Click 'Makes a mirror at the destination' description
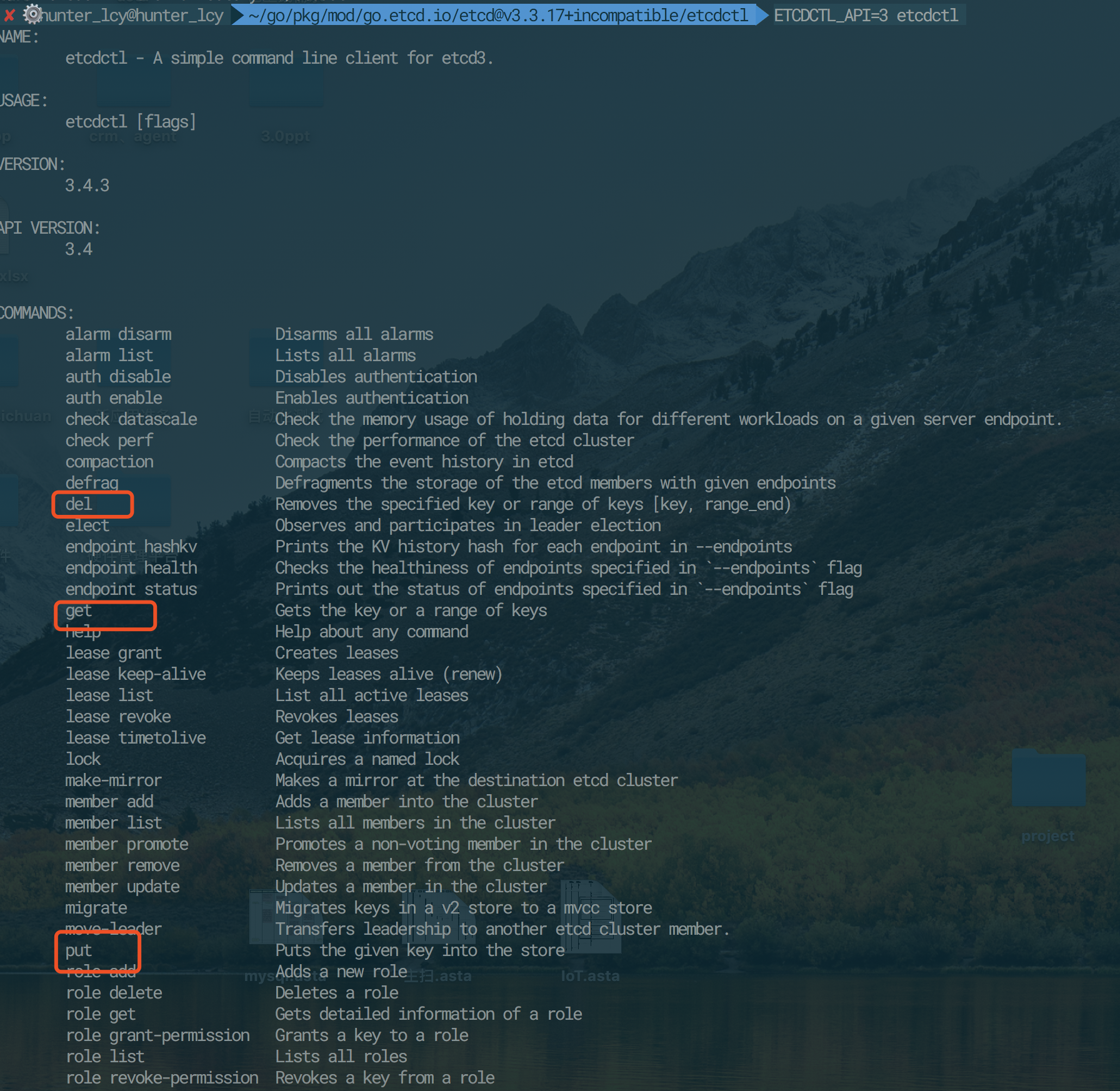This screenshot has height=1091, width=1120. pos(476,780)
